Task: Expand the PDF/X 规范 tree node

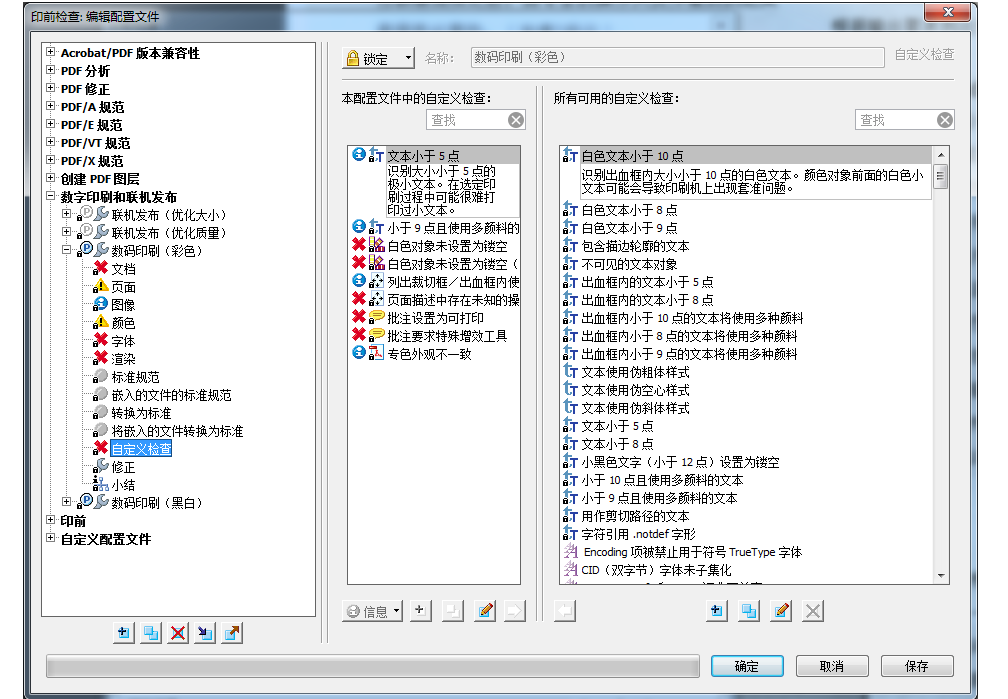Action: tap(51, 161)
